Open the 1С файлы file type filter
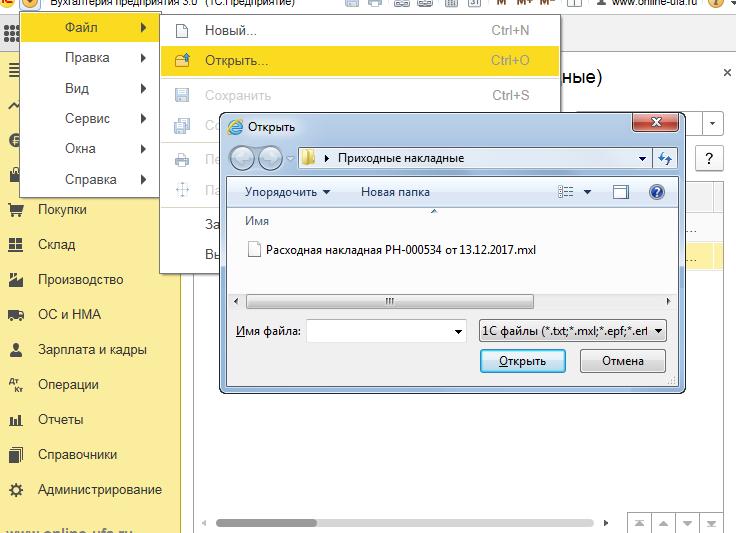 point(572,331)
